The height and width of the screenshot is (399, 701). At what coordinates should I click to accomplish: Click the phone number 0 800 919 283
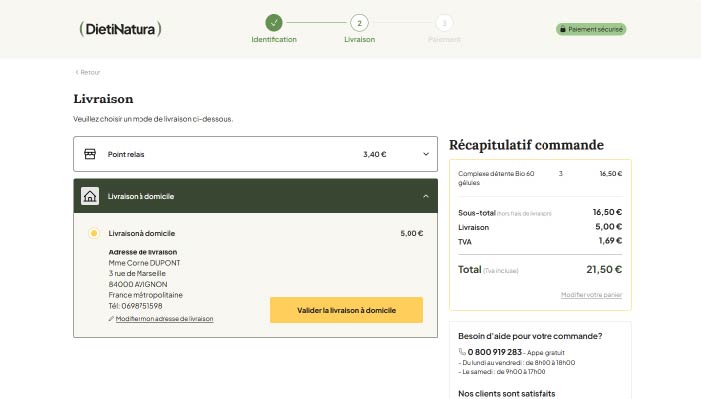tap(494, 352)
